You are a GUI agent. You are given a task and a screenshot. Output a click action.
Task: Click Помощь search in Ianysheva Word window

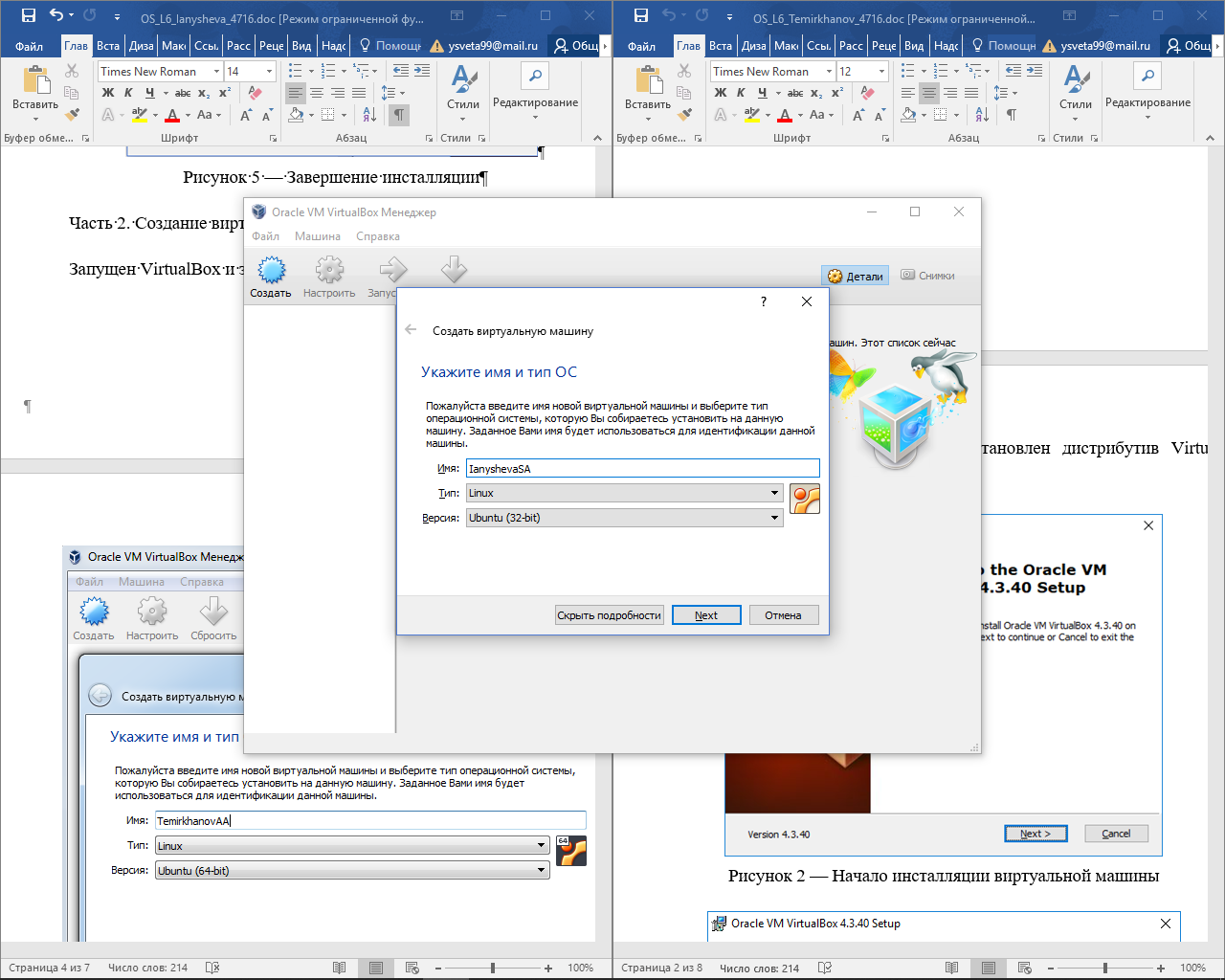click(390, 46)
